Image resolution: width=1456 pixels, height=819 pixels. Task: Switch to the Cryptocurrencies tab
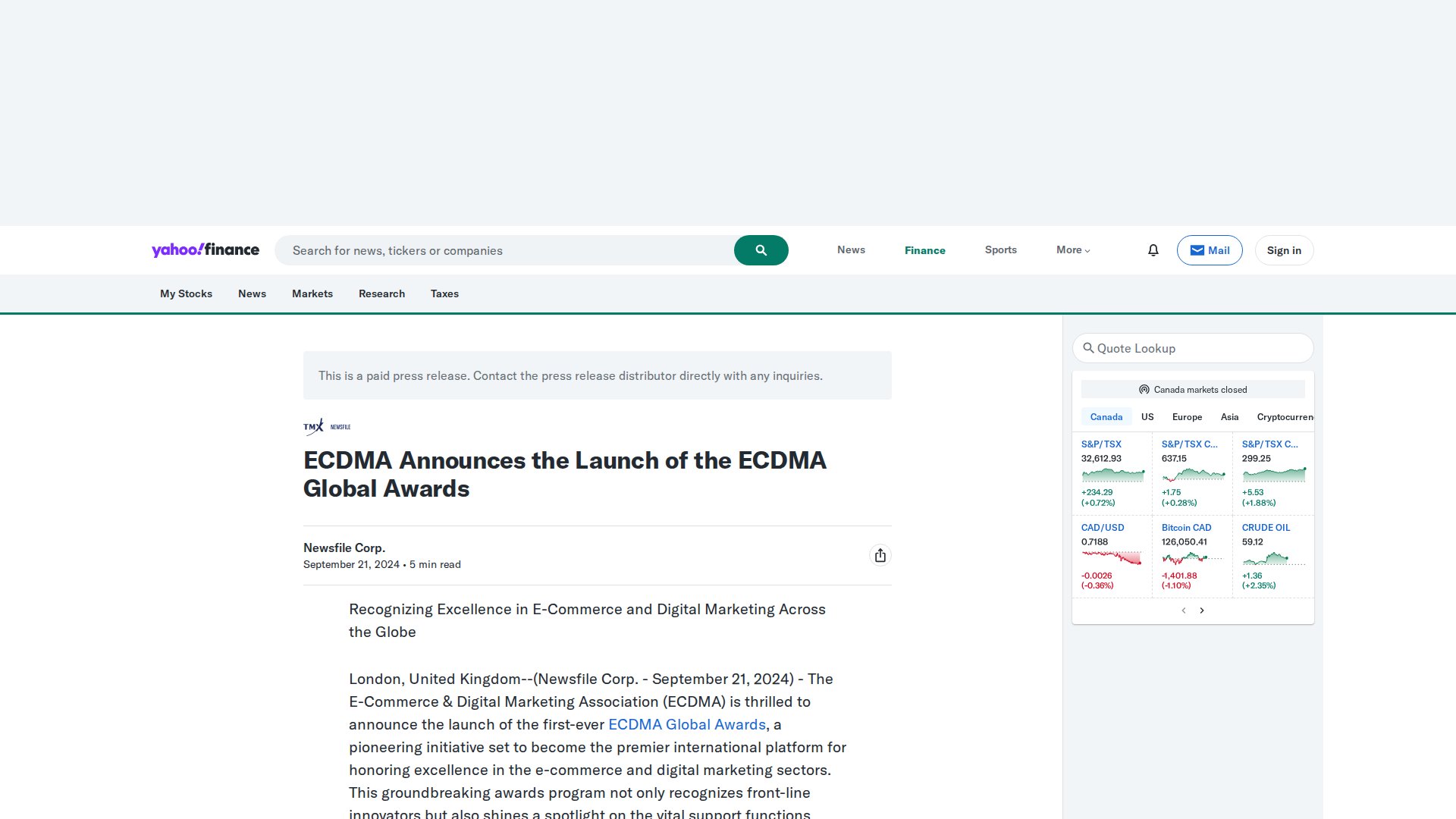pos(1285,416)
